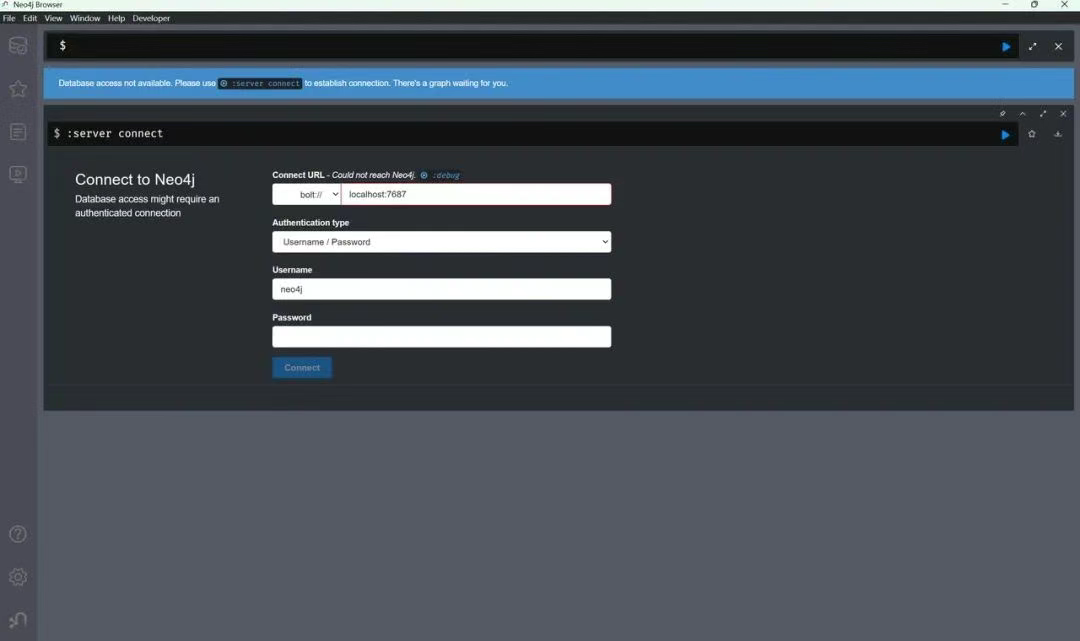1080x641 pixels.
Task: Focus the Password input field
Action: click(442, 337)
